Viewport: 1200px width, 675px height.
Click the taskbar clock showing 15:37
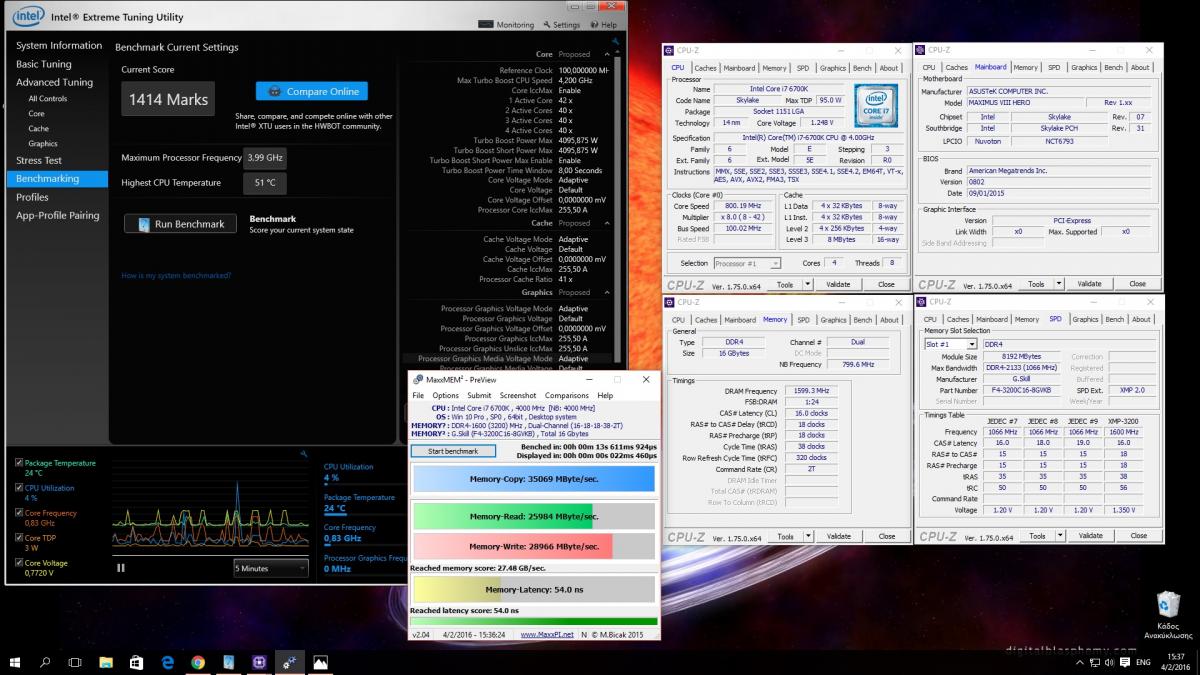point(1176,662)
